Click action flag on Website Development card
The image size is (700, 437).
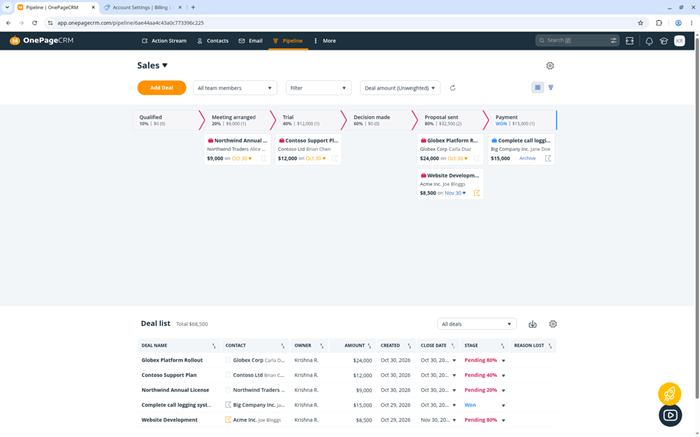477,193
